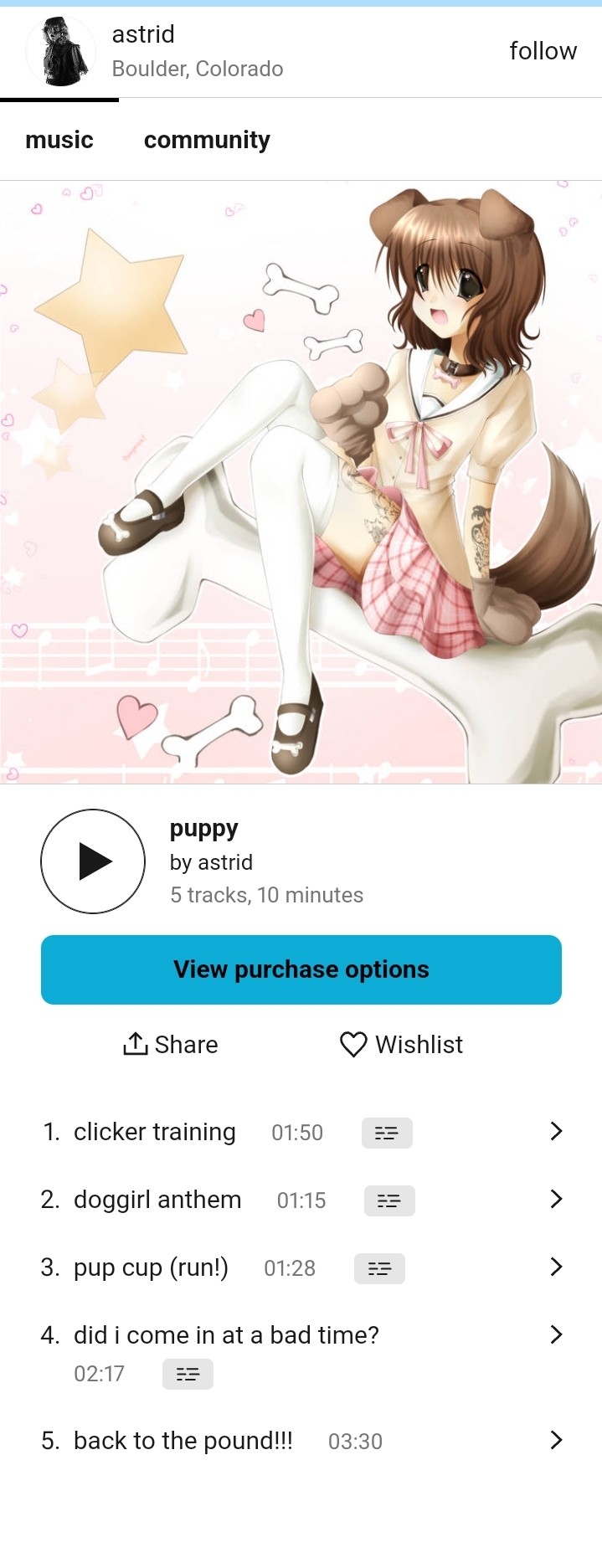Open lyrics icon for clicker training
This screenshot has width=602, height=1568.
click(x=387, y=1133)
